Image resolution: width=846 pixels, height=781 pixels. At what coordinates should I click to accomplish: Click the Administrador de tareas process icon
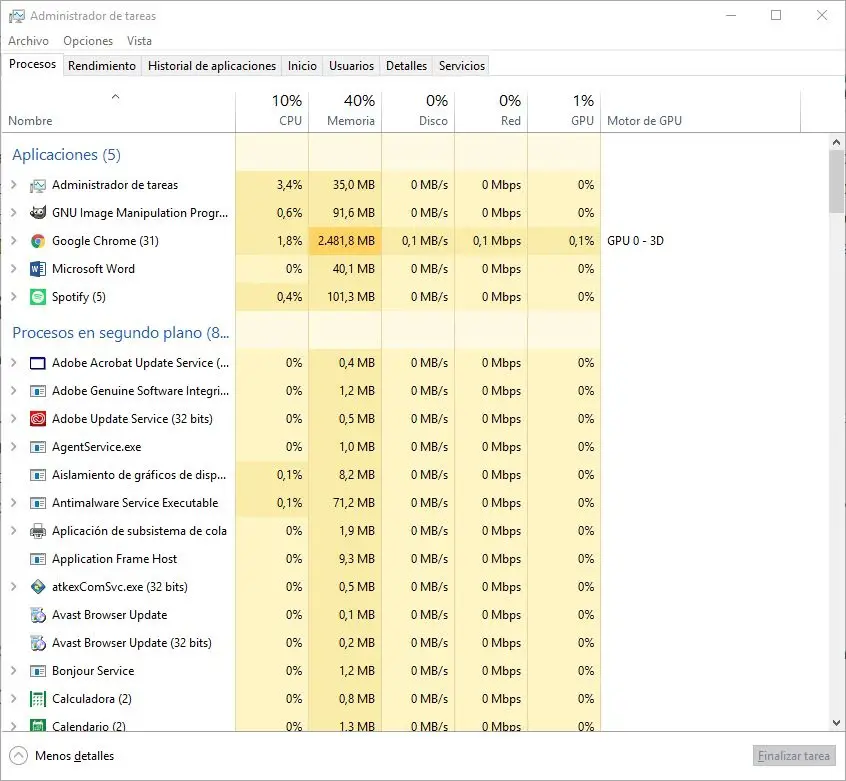click(x=38, y=186)
